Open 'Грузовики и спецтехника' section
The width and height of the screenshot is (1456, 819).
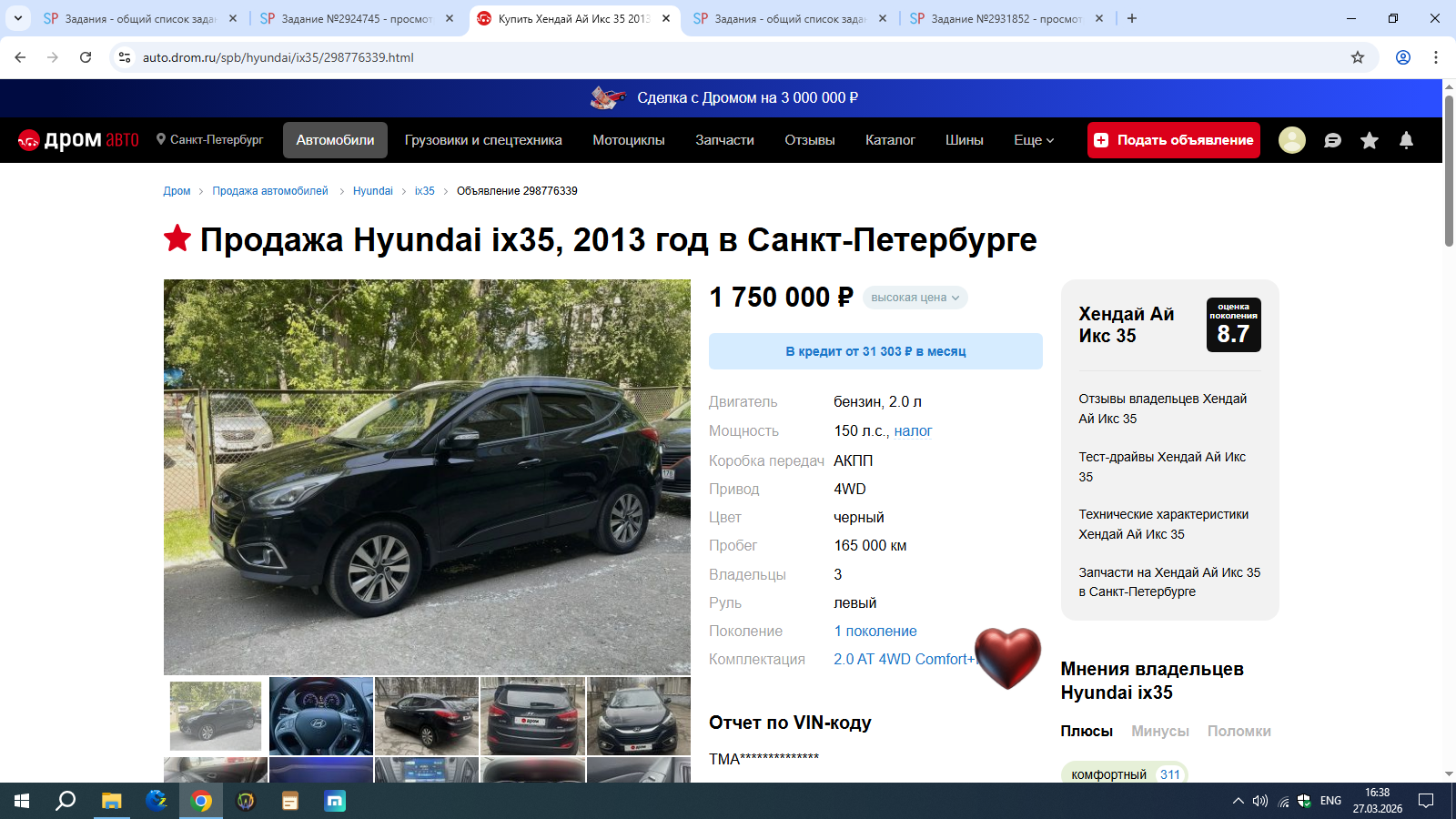click(x=483, y=140)
